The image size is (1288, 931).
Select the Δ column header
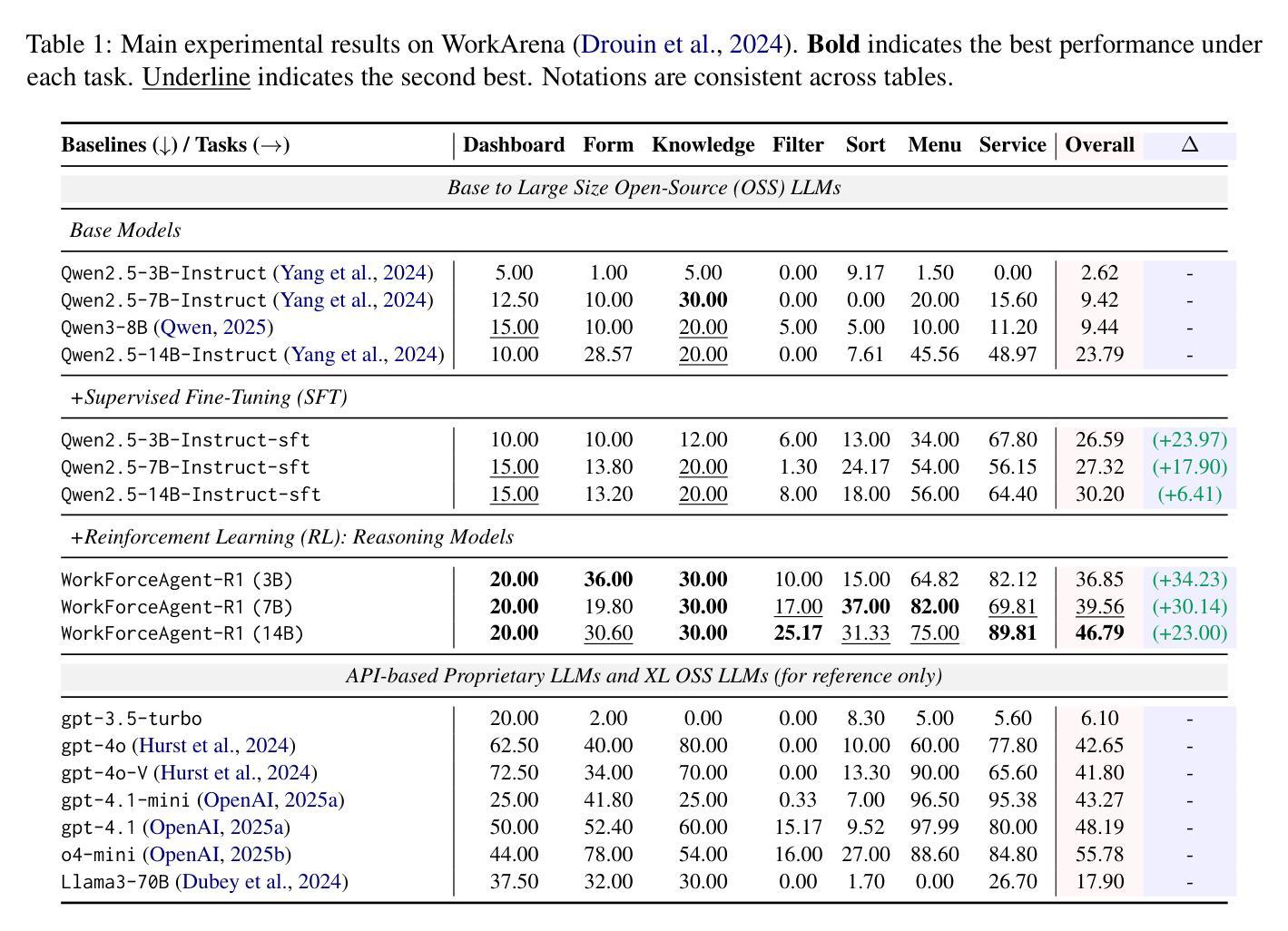[1190, 145]
